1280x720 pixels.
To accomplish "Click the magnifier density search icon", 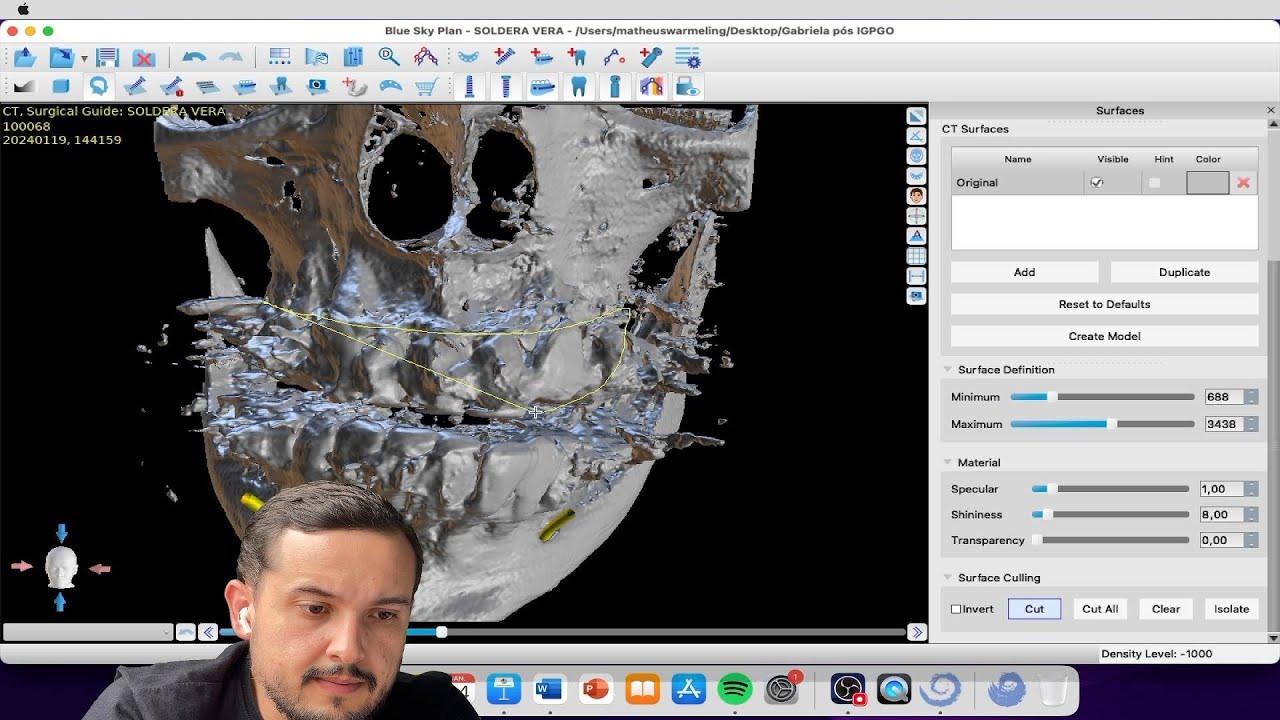I will [389, 57].
